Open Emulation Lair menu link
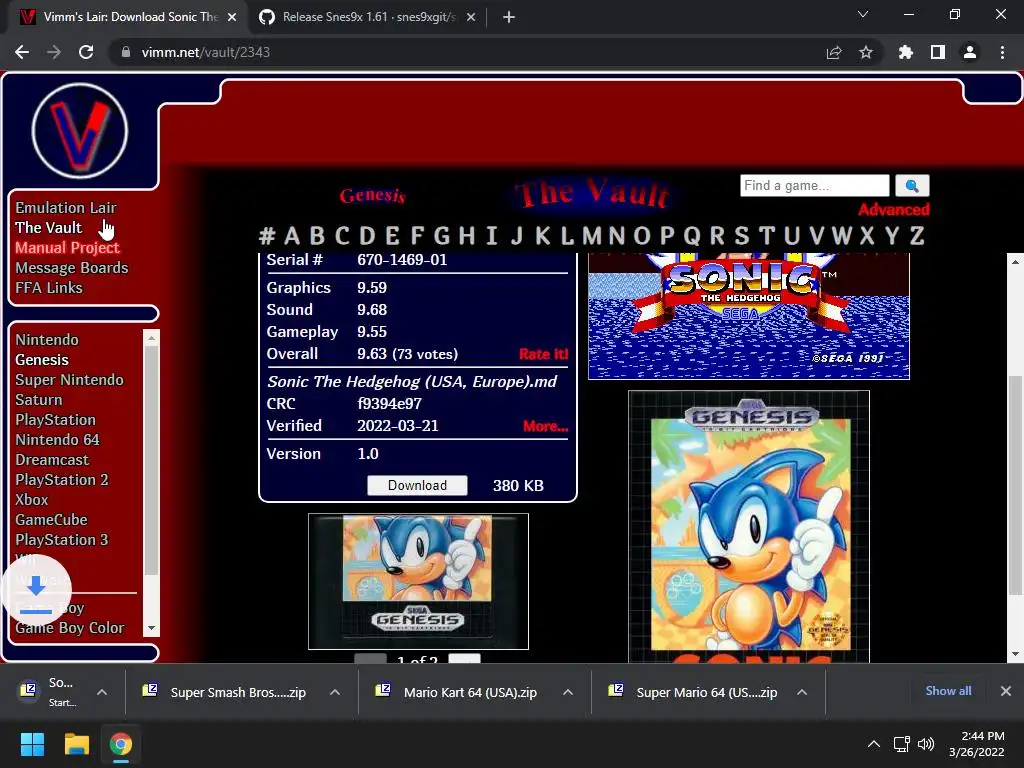Viewport: 1024px width, 768px height. tap(66, 208)
